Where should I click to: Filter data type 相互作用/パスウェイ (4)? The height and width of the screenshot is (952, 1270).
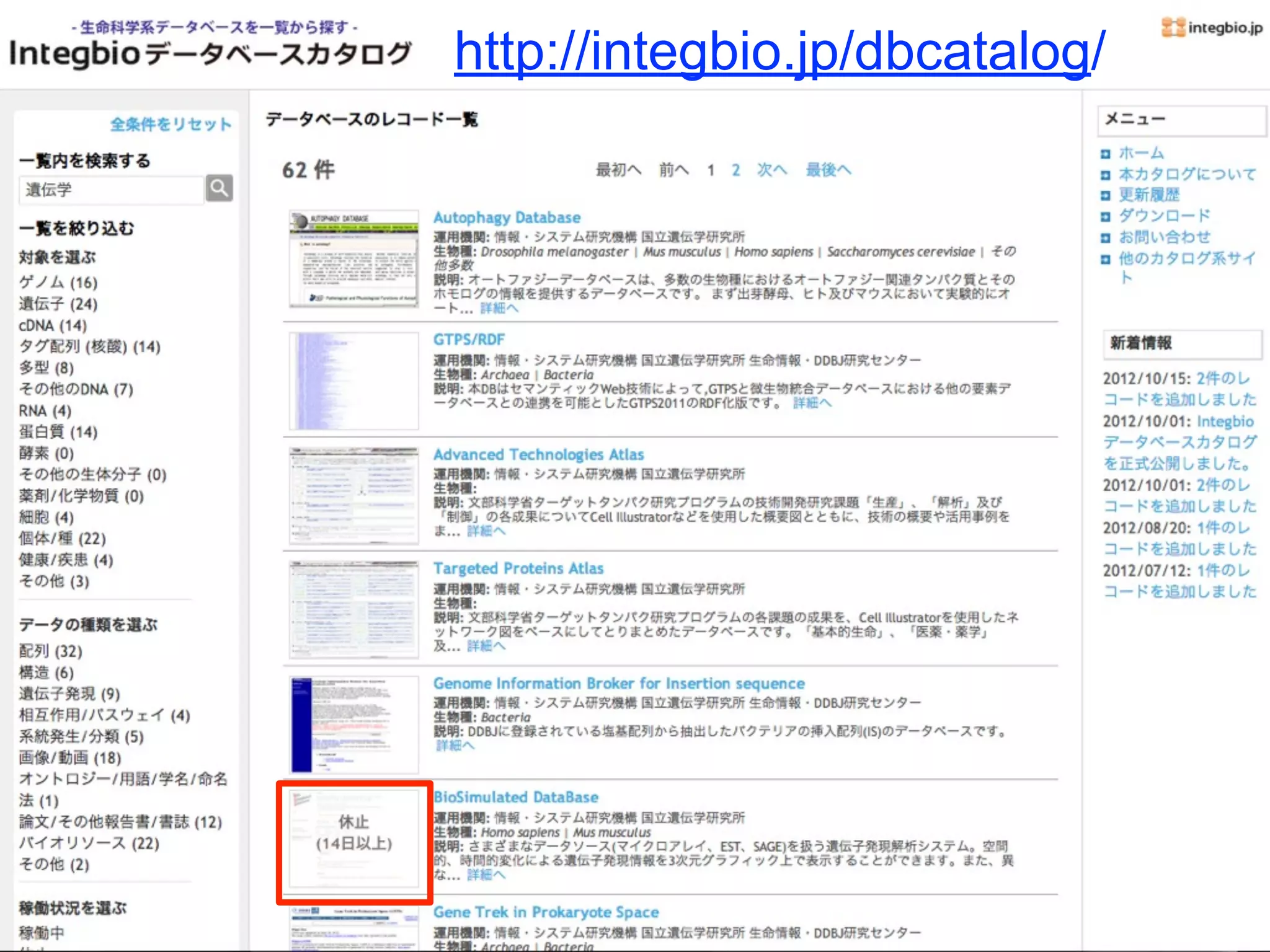(x=105, y=715)
